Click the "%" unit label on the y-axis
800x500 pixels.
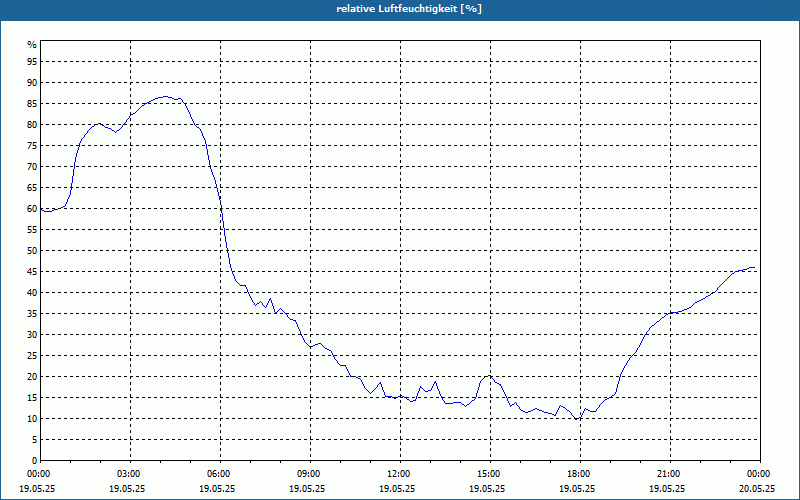(x=32, y=45)
